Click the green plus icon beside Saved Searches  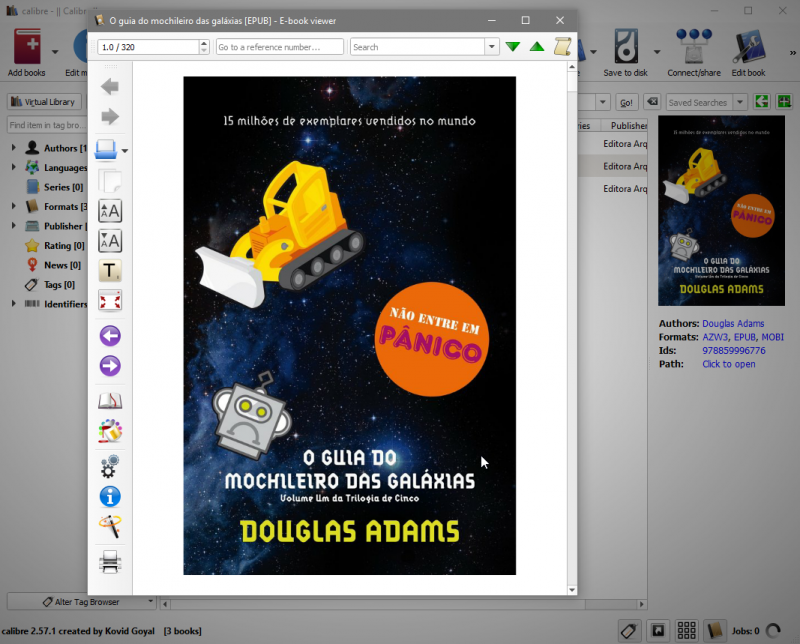(784, 102)
